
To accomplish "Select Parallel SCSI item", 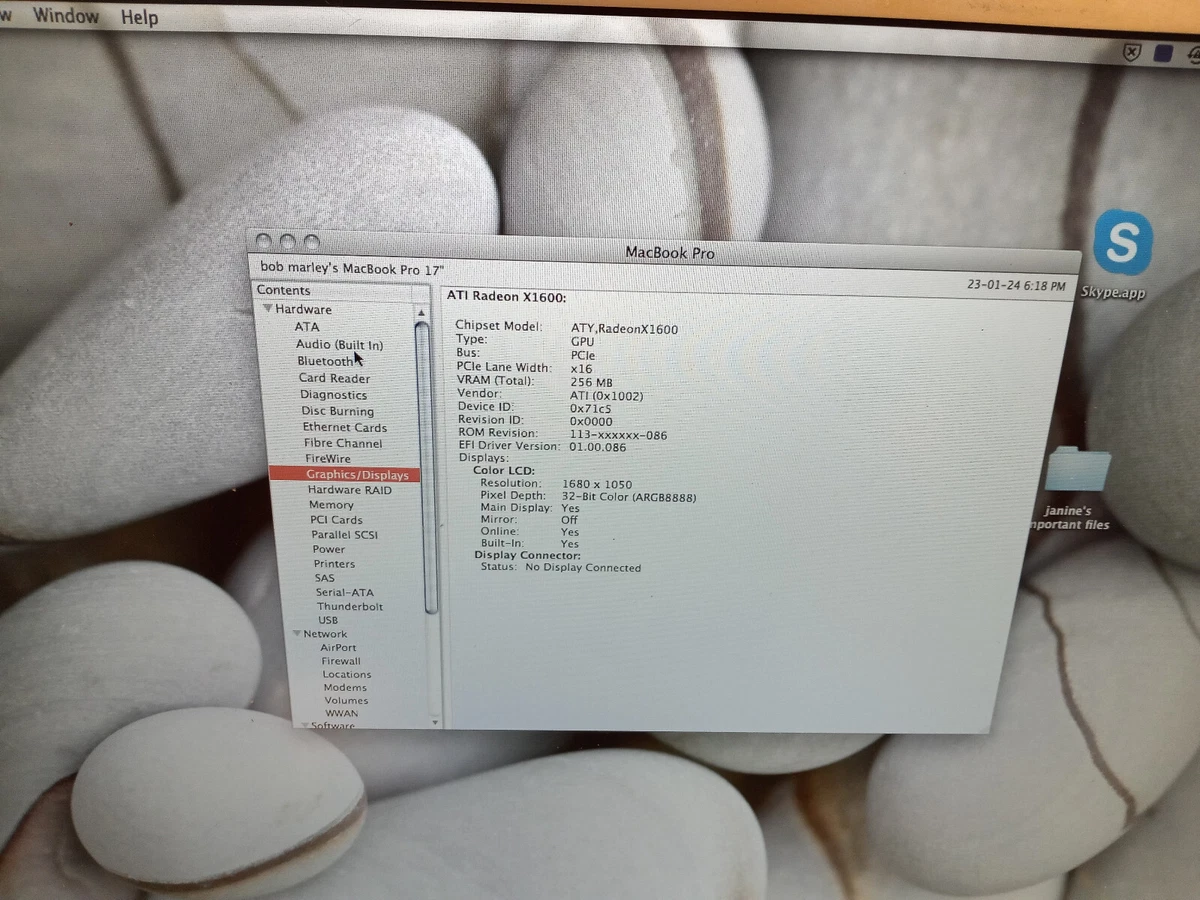I will 344,535.
